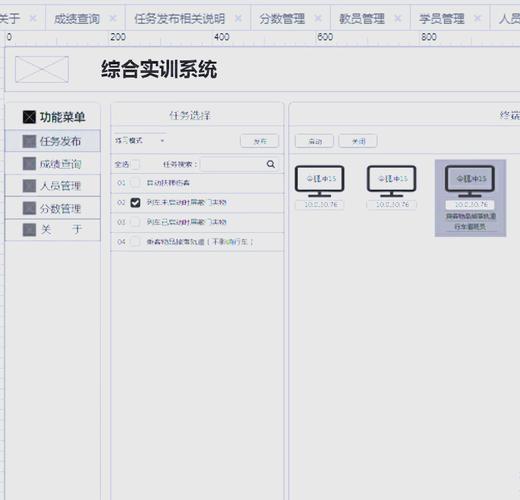This screenshot has width=520, height=500.
Task: Click the 综合实训系统 title heading
Action: [x=159, y=69]
